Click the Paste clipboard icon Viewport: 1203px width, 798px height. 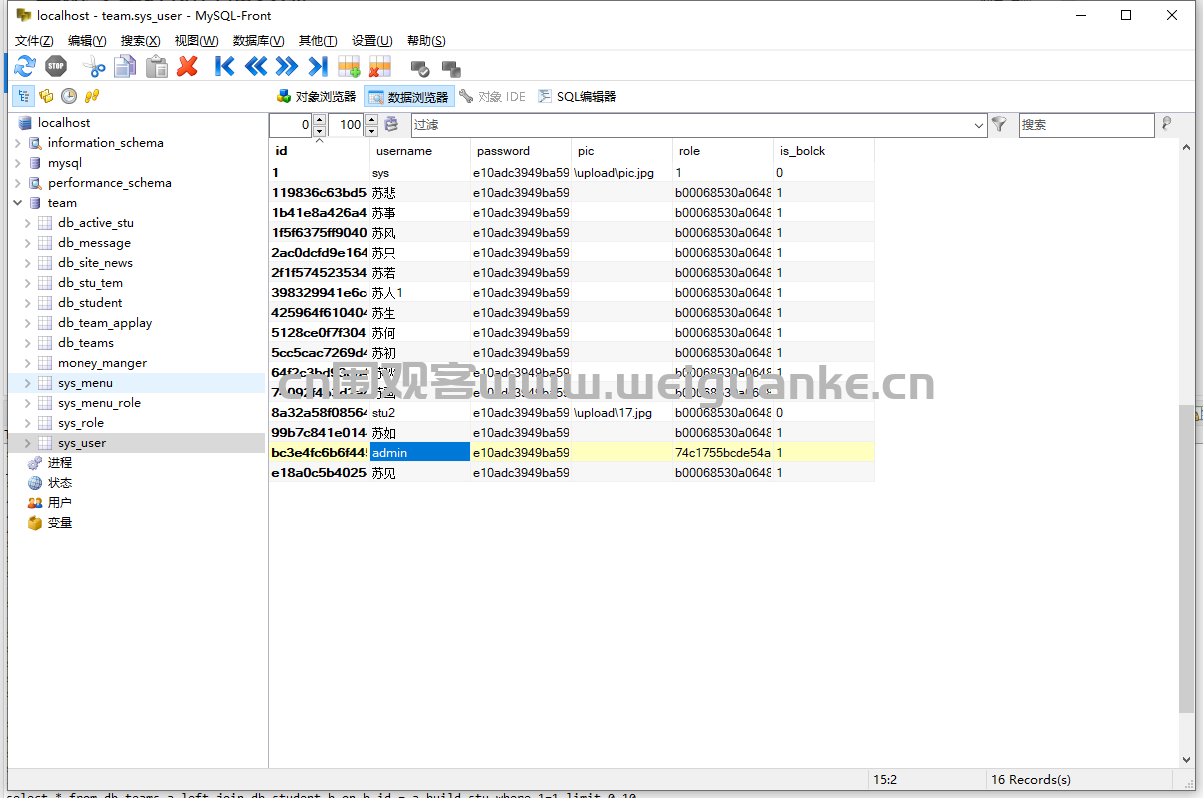click(157, 67)
